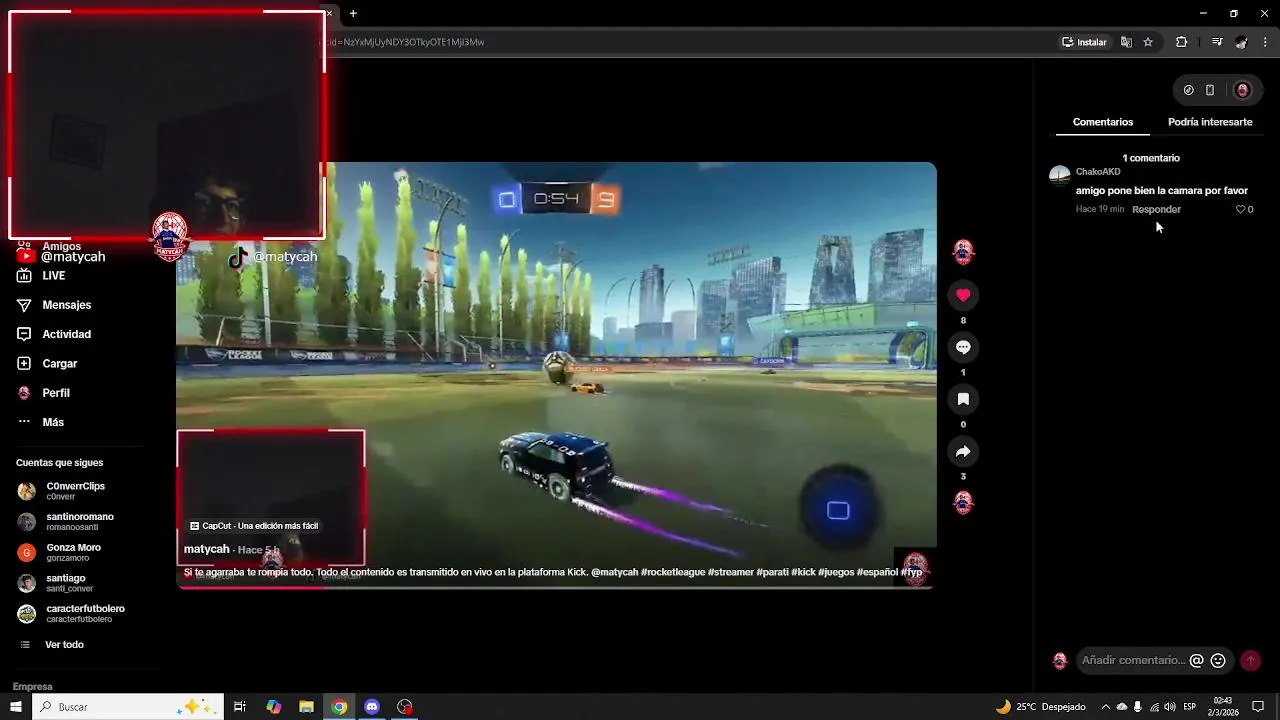
Task: Open ChakoAKD's profile avatar
Action: click(1059, 176)
